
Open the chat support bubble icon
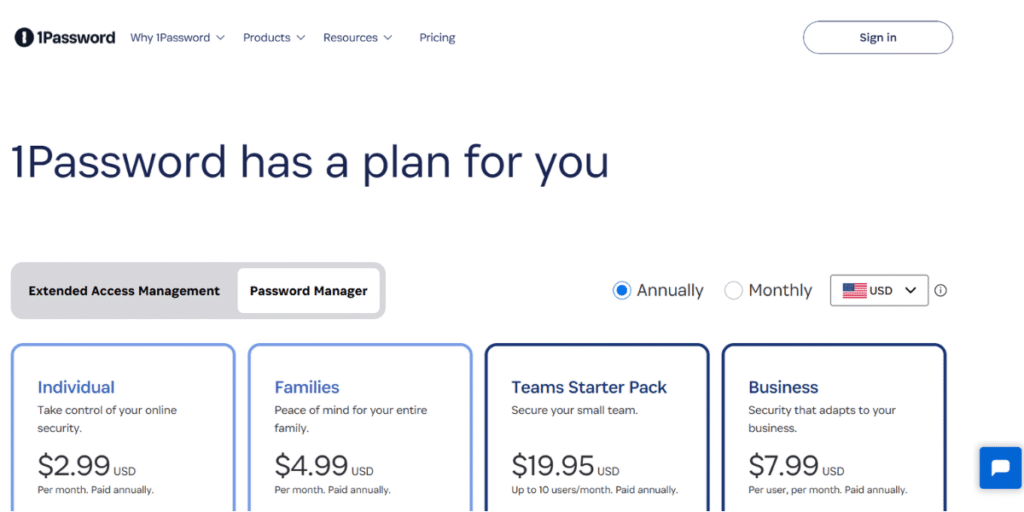[999, 467]
